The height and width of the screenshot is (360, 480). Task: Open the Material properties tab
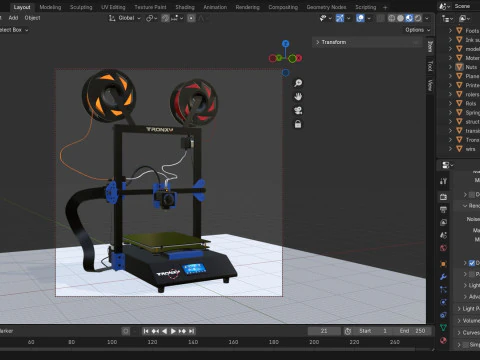point(443,340)
